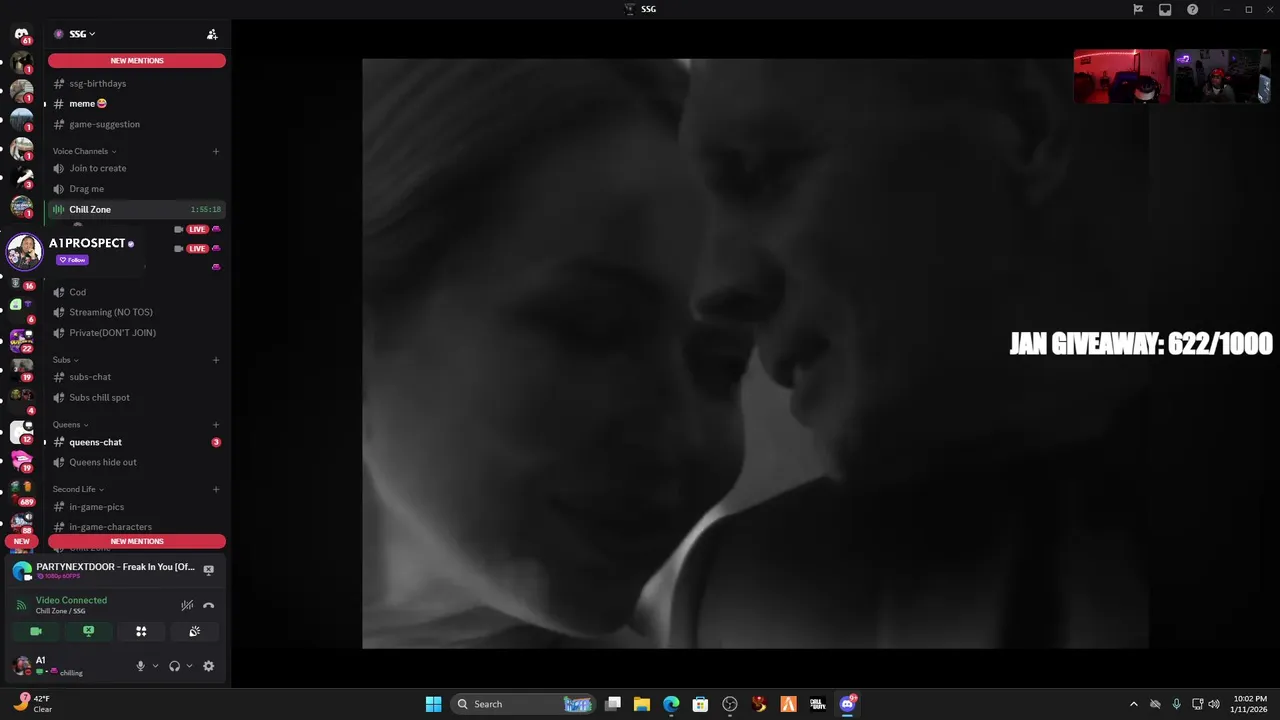This screenshot has width=1280, height=720.
Task: Open File Explorer from taskbar
Action: click(642, 704)
